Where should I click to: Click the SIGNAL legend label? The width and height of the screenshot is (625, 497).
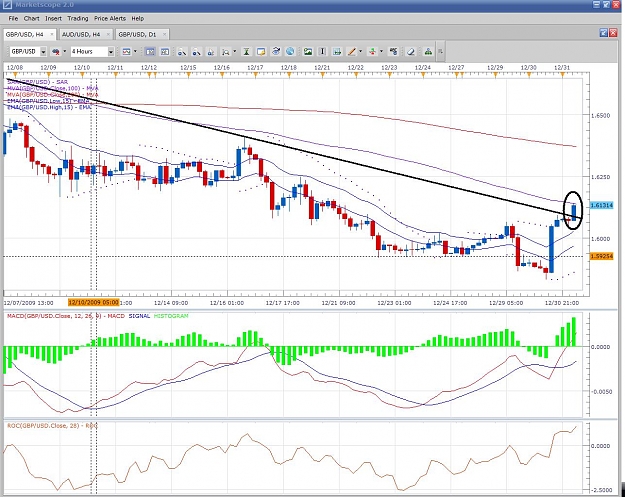pos(139,316)
